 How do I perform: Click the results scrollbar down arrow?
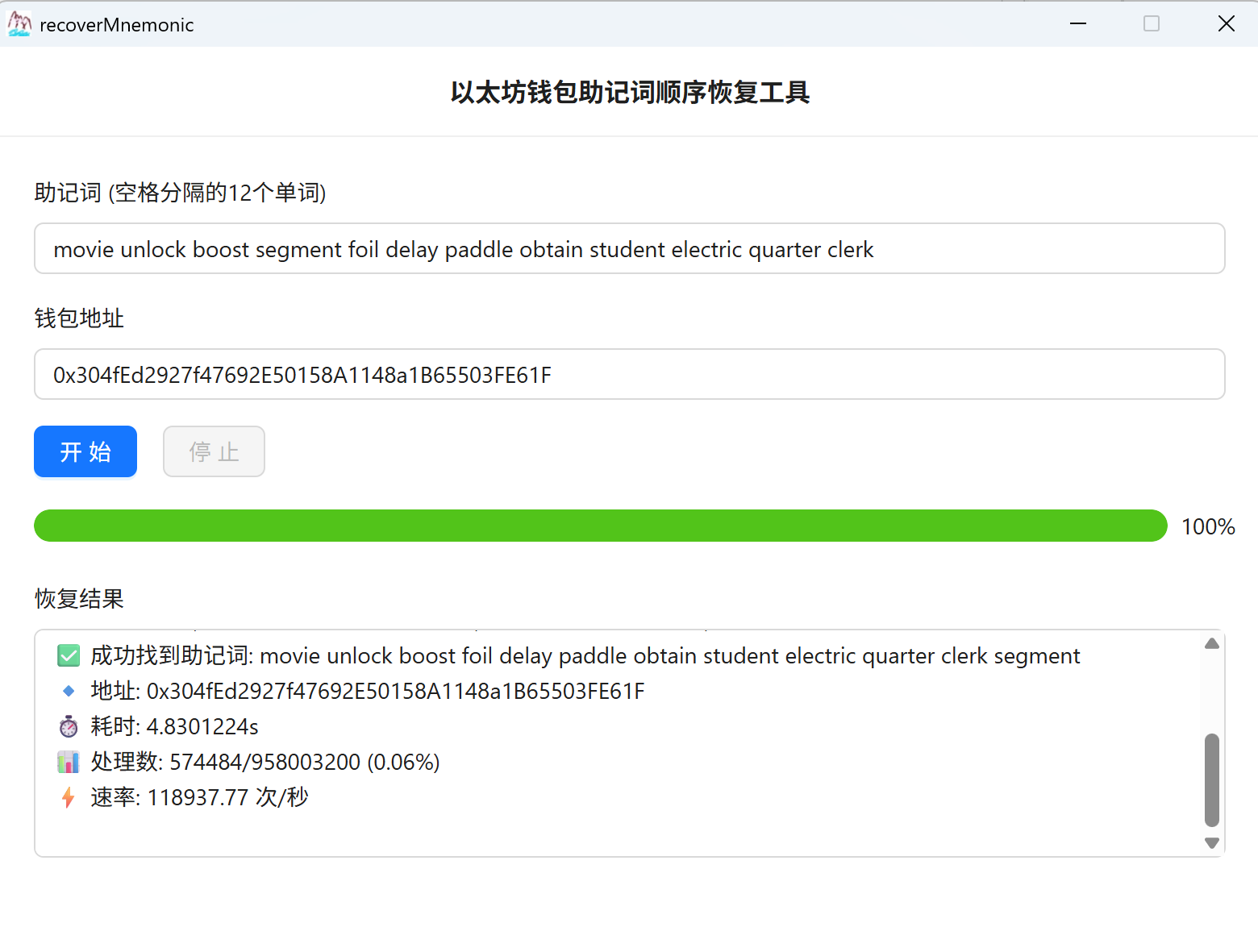1211,843
